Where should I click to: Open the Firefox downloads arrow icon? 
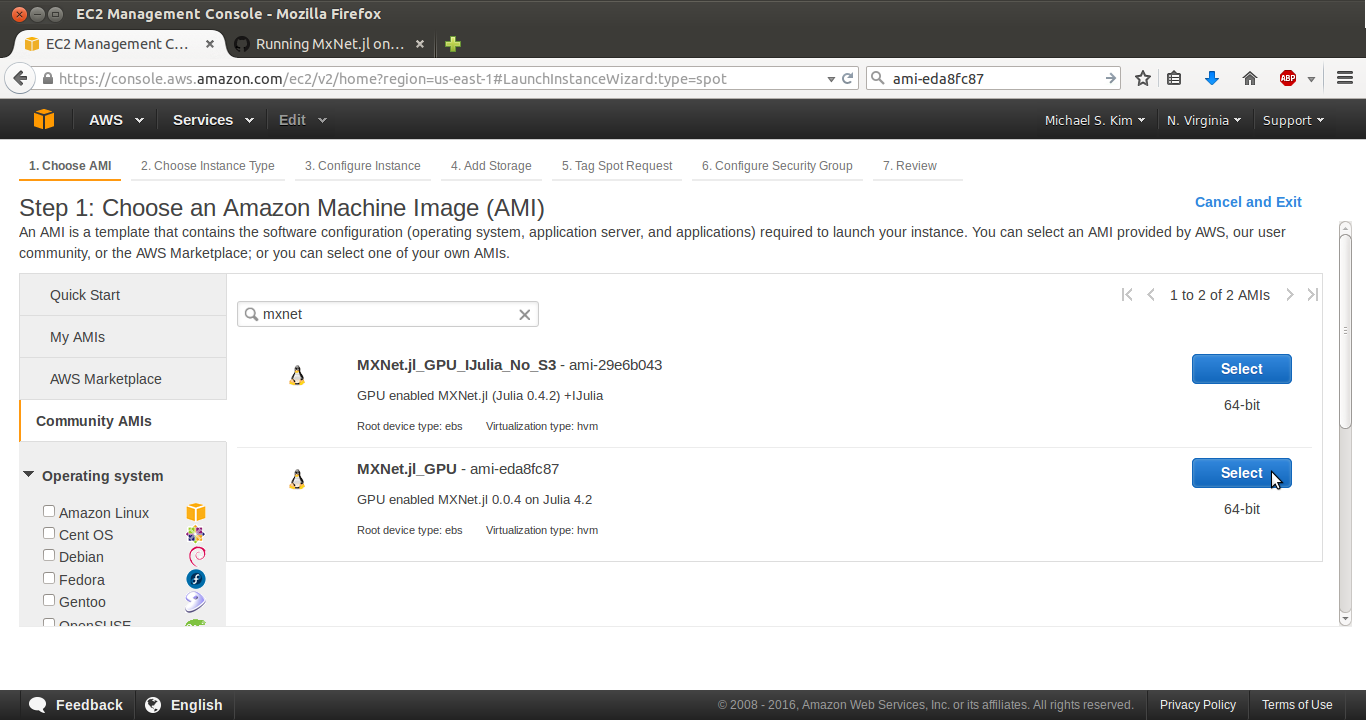[1211, 78]
